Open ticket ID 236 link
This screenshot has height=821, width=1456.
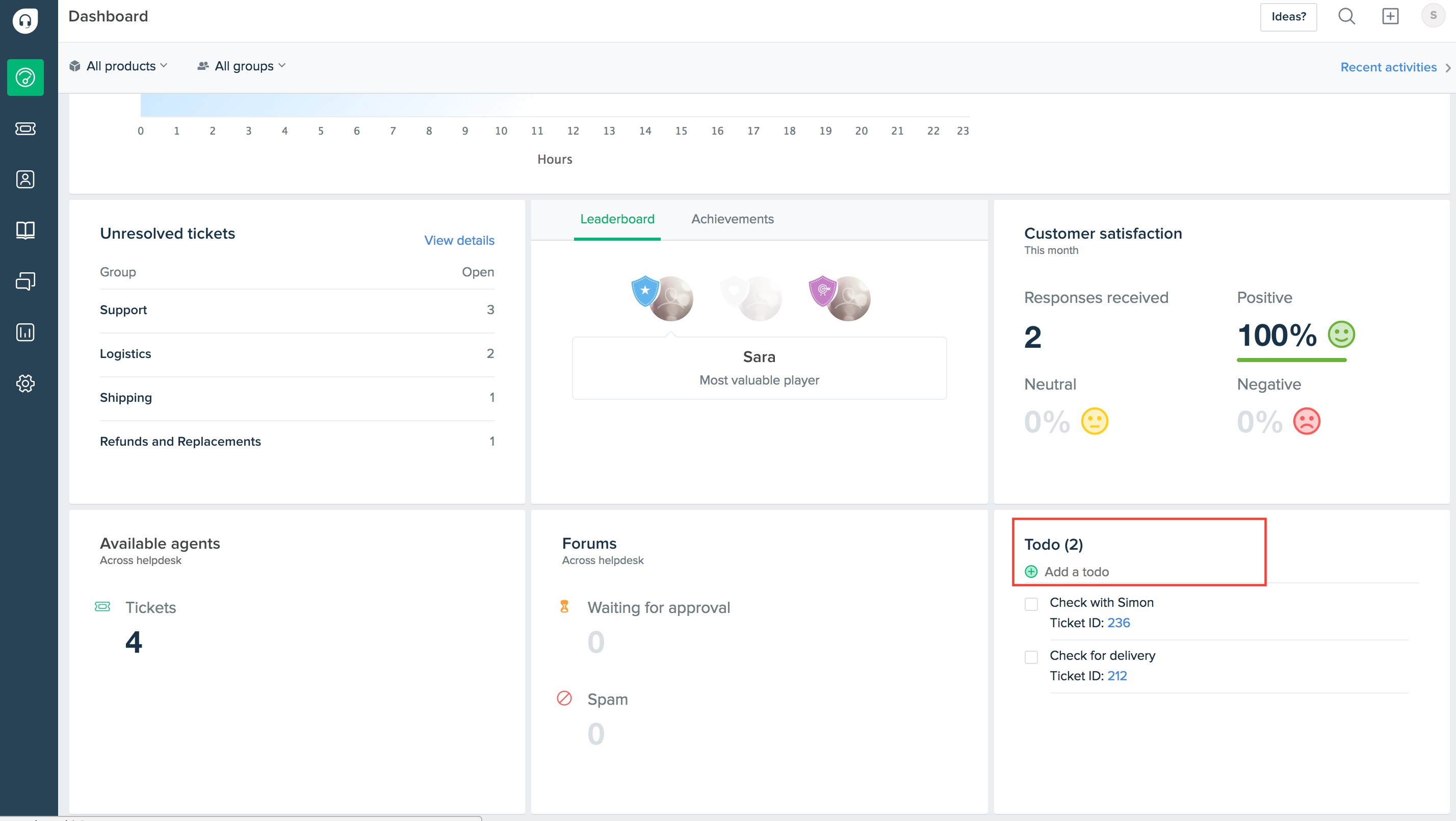coord(1118,623)
